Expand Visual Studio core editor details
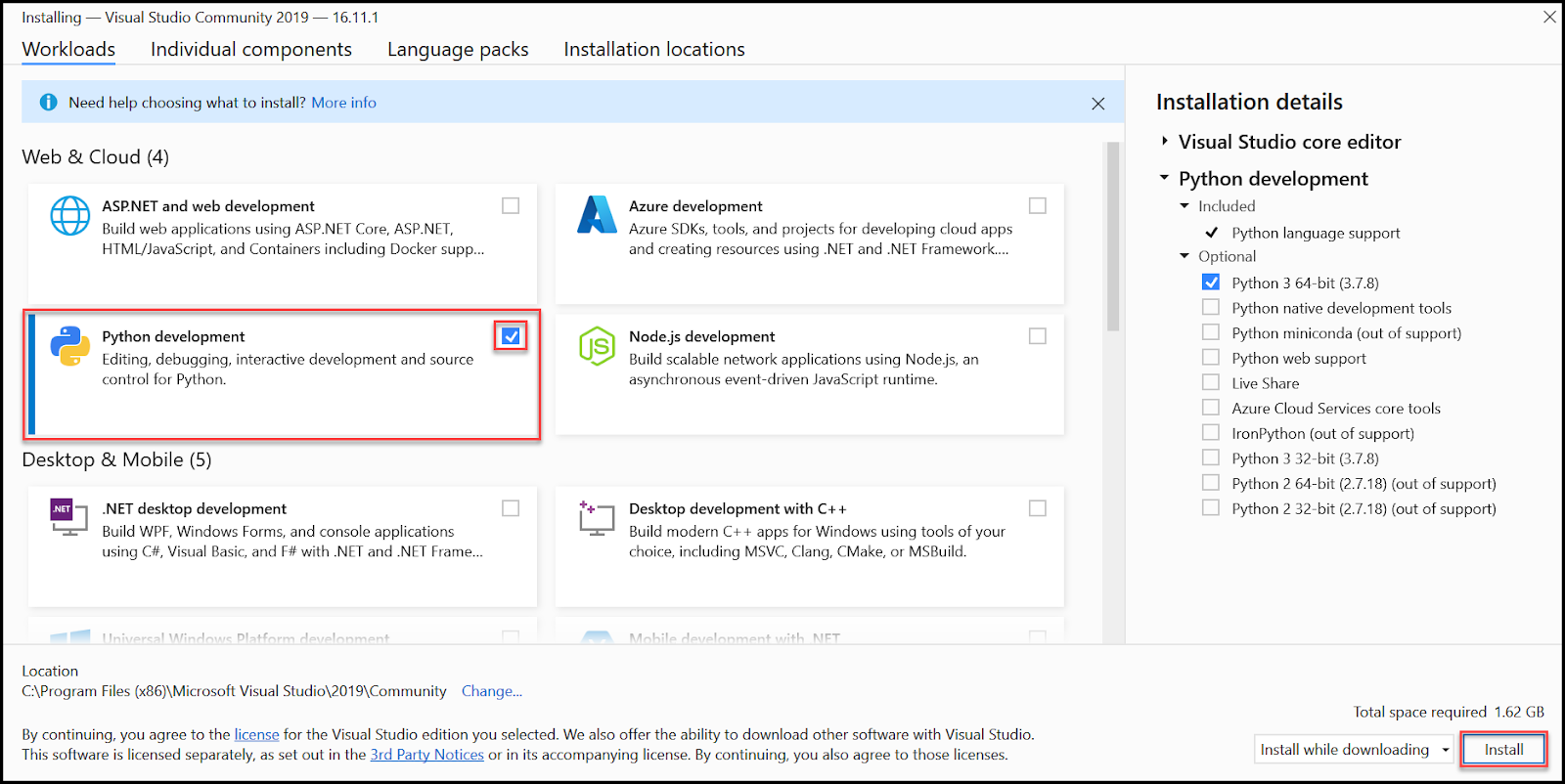 point(1164,142)
